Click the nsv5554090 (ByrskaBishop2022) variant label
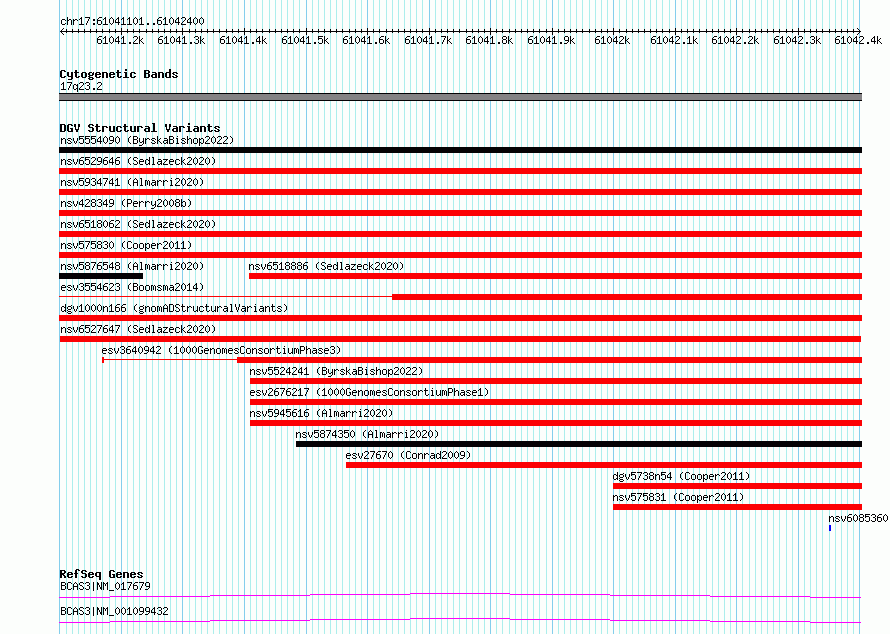The width and height of the screenshot is (890, 634). 147,140
